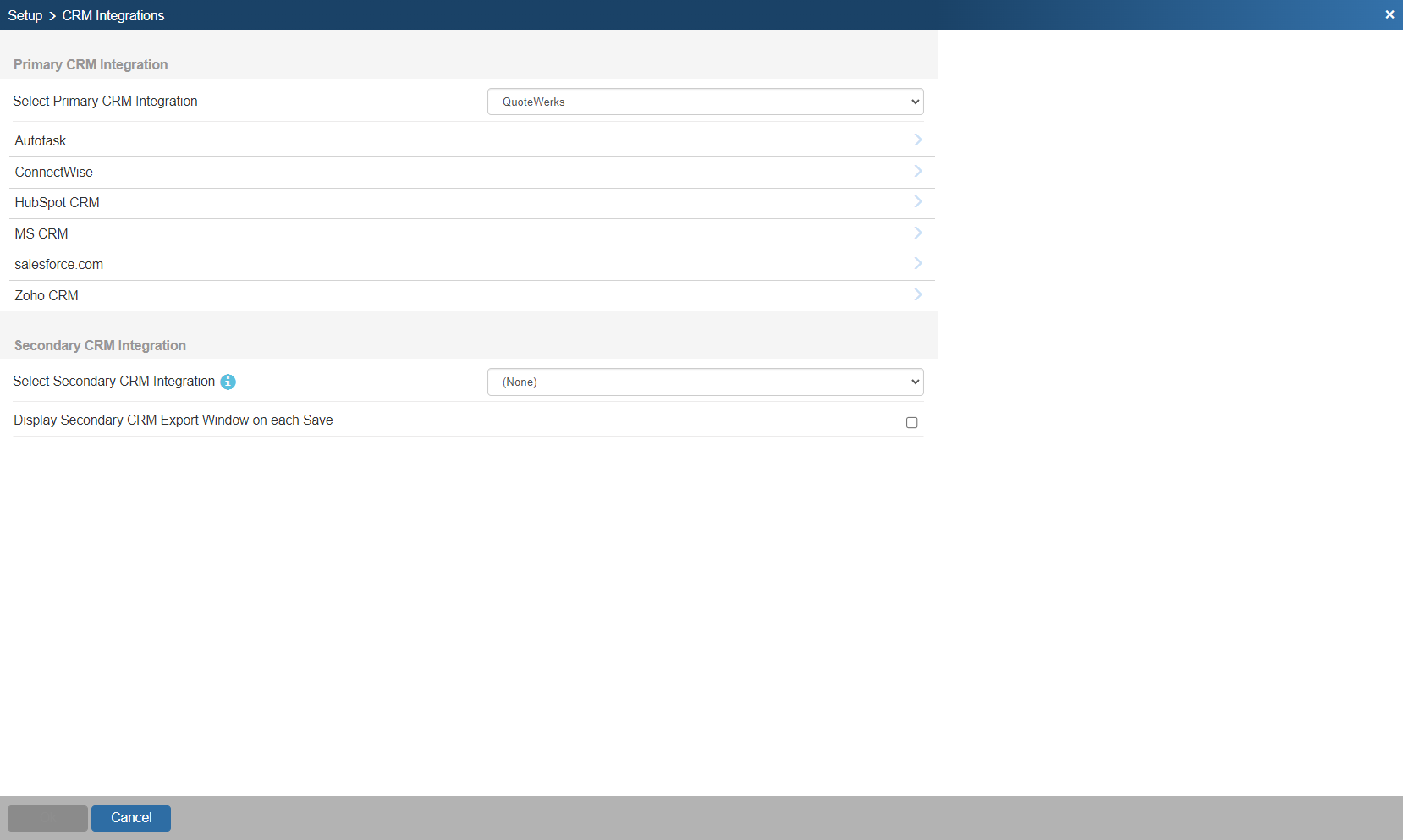
Task: Go back to Setup in the breadcrumb
Action: [x=25, y=15]
